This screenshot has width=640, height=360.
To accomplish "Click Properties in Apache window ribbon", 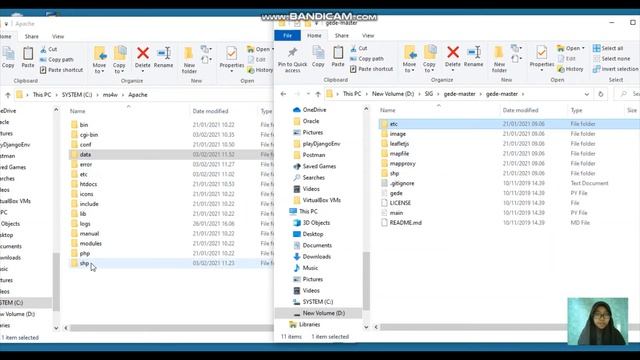I will pos(231,59).
